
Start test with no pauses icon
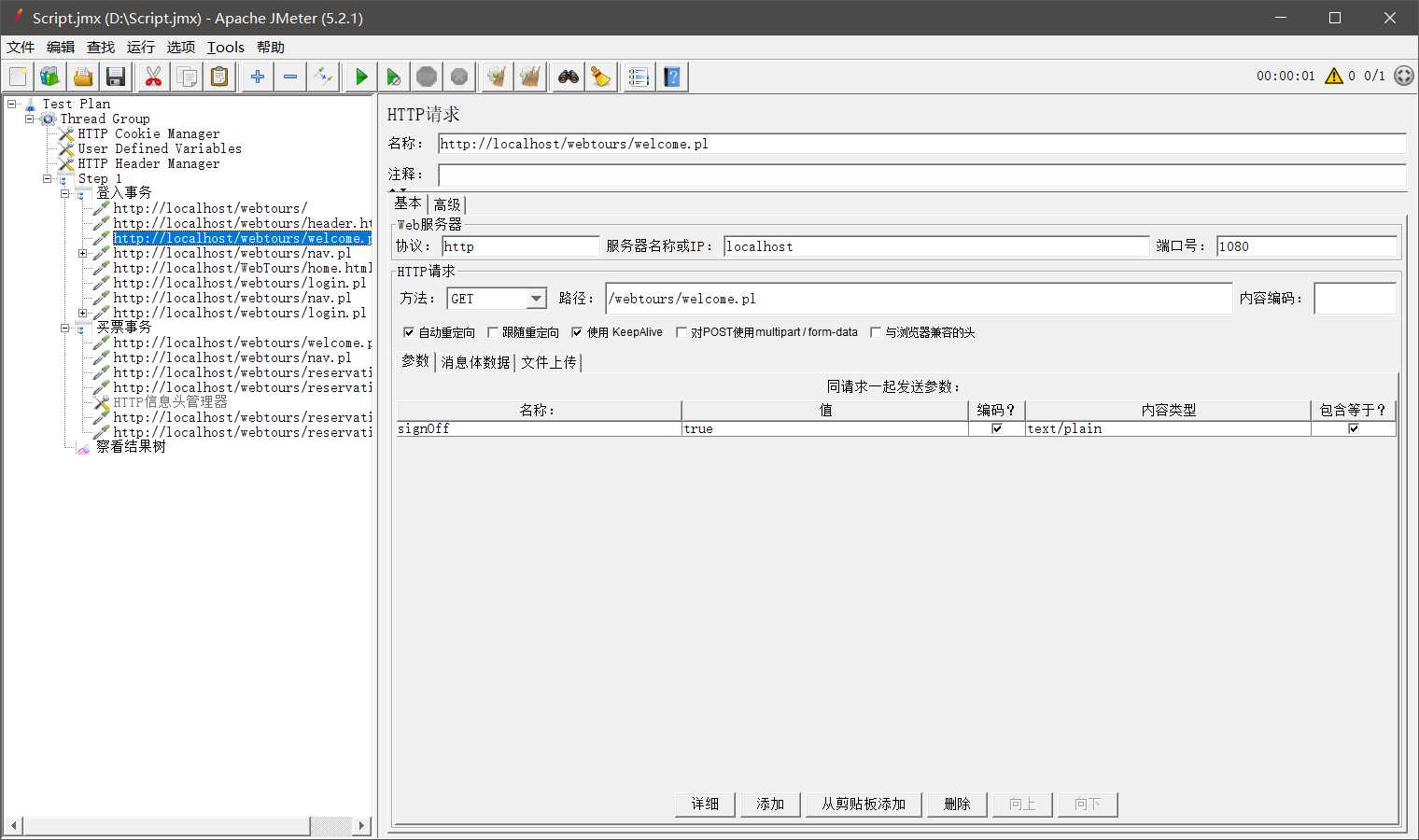[394, 77]
